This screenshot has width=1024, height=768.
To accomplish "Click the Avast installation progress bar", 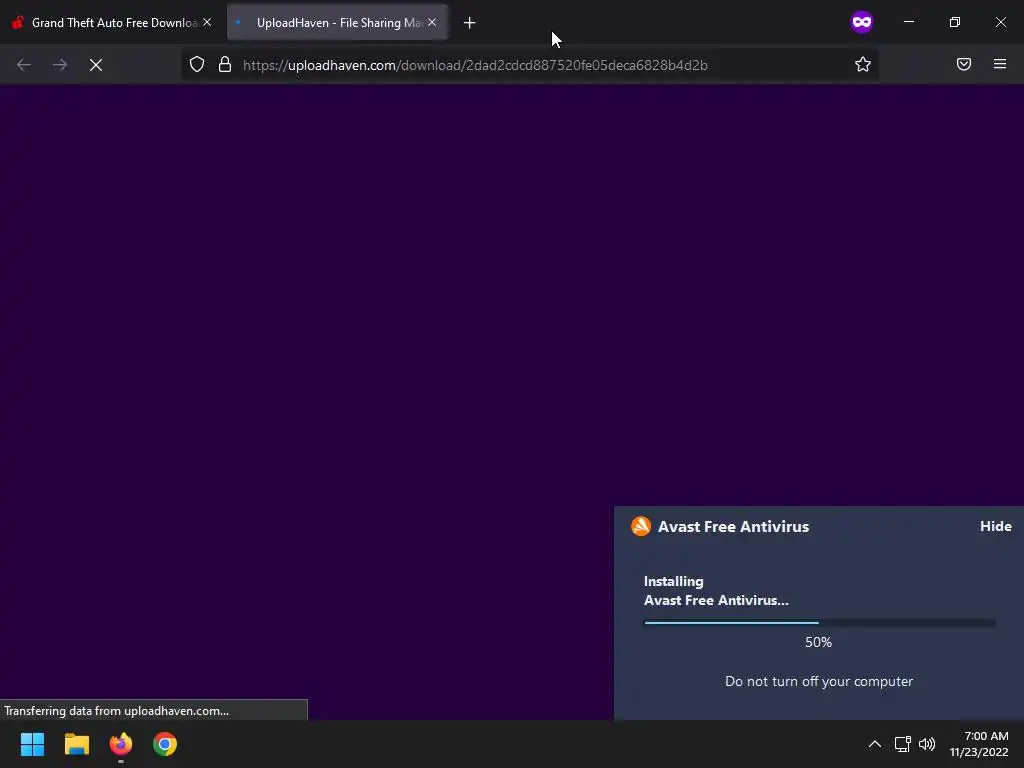I will [820, 622].
